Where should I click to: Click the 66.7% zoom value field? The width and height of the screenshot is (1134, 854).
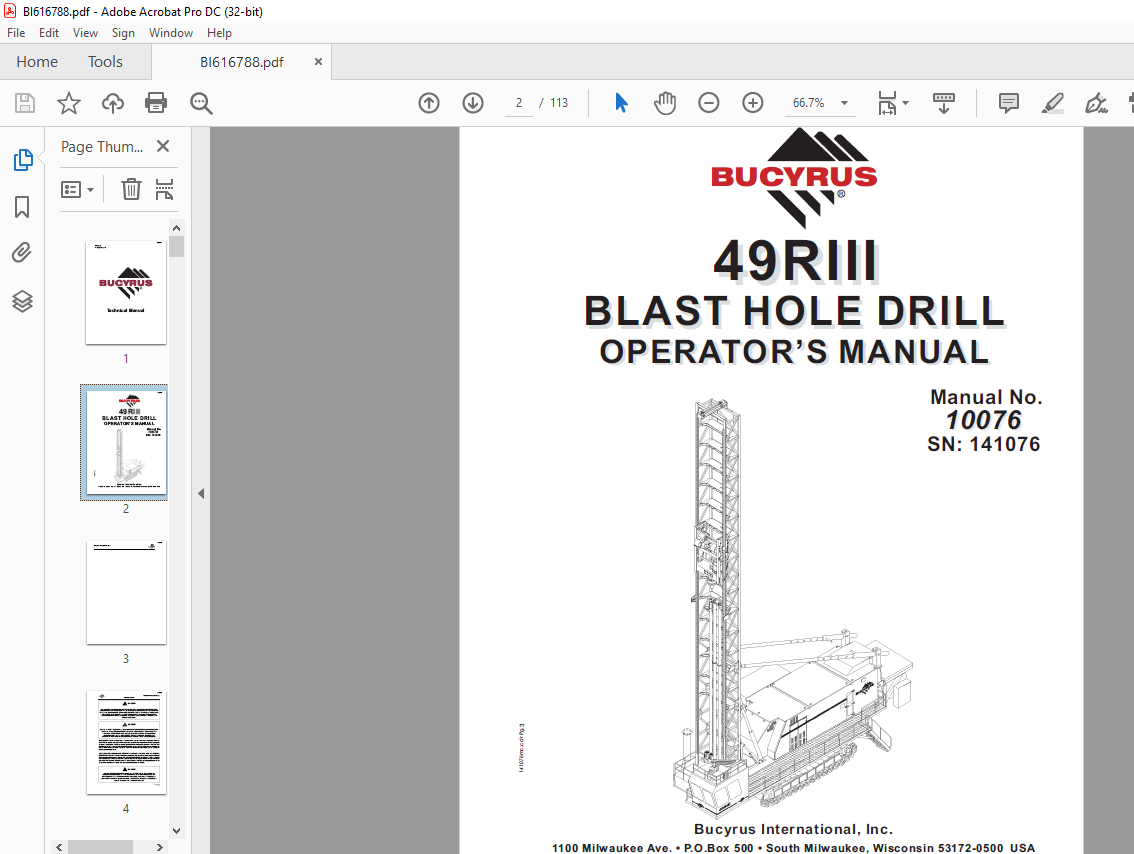(809, 103)
